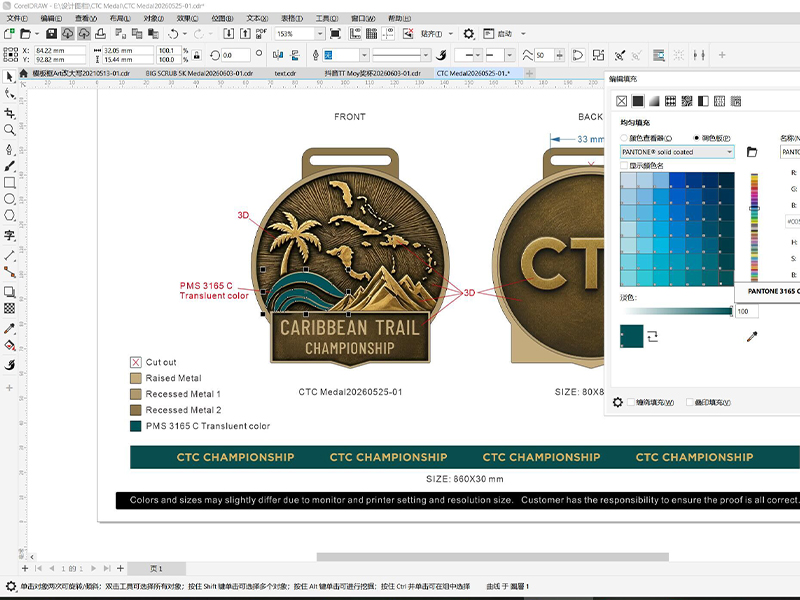This screenshot has height=600, width=800.
Task: Choose the No Fill type icon
Action: [621, 101]
